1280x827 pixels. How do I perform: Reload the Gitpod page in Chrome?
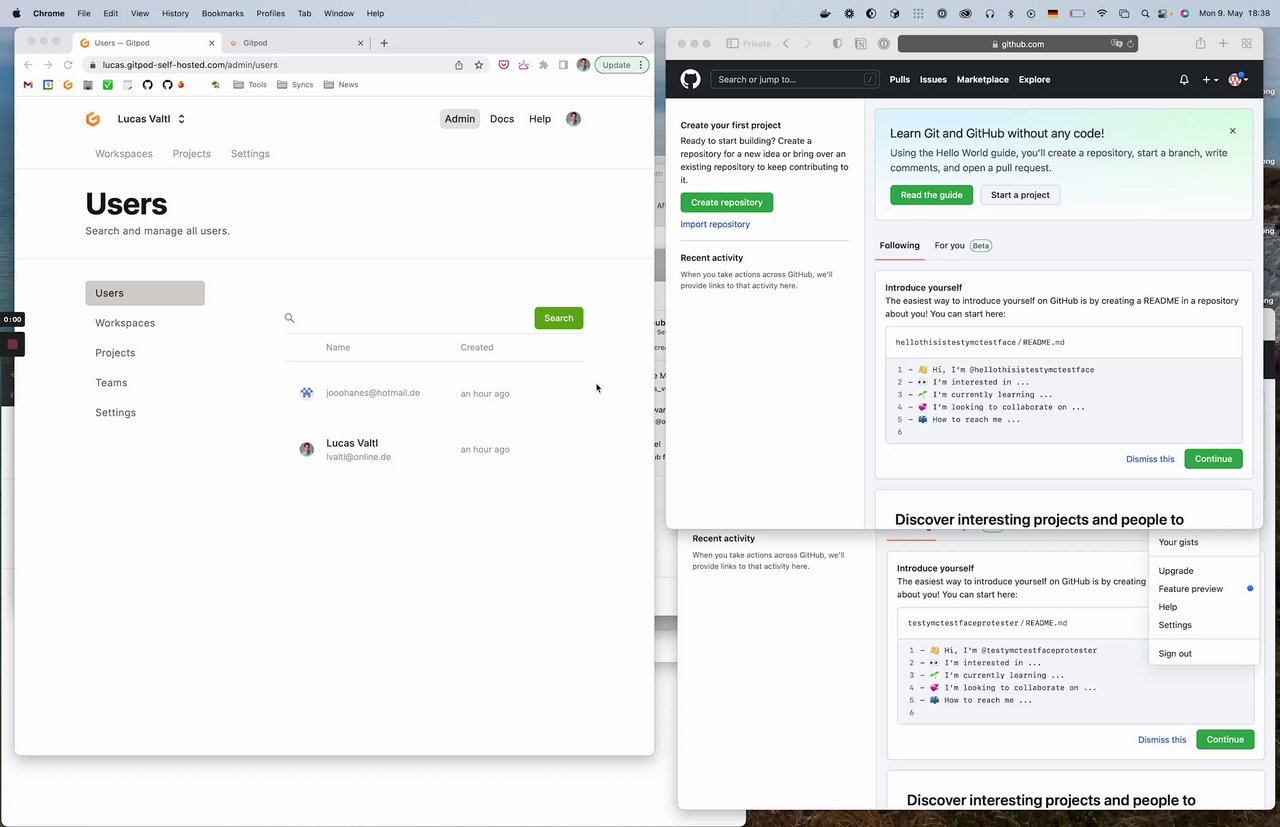pyautogui.click(x=68, y=65)
